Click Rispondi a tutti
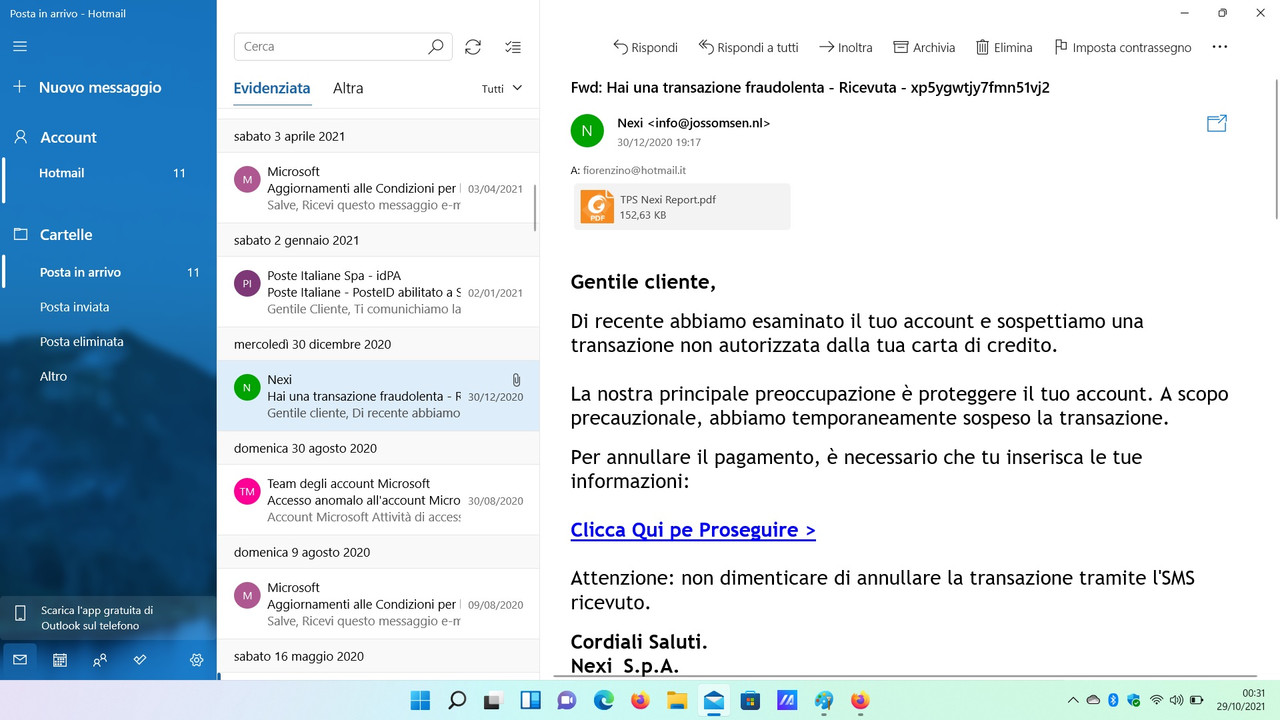This screenshot has width=1280, height=720. click(x=749, y=47)
